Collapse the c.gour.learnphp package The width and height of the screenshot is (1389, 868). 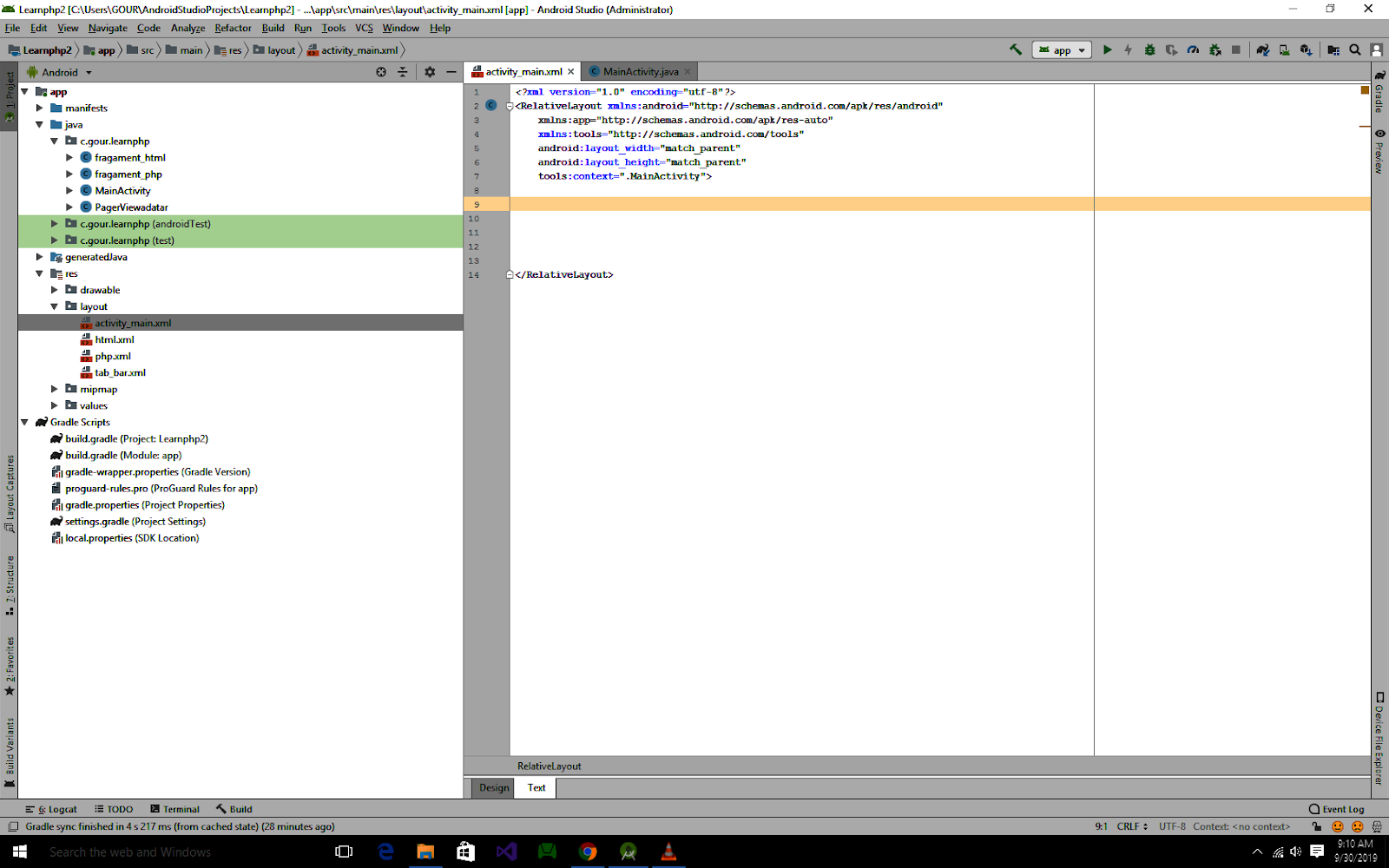[x=54, y=141]
